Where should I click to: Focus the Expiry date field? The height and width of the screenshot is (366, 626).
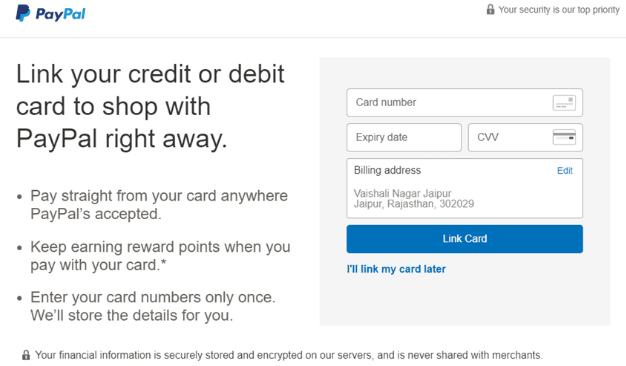point(404,137)
